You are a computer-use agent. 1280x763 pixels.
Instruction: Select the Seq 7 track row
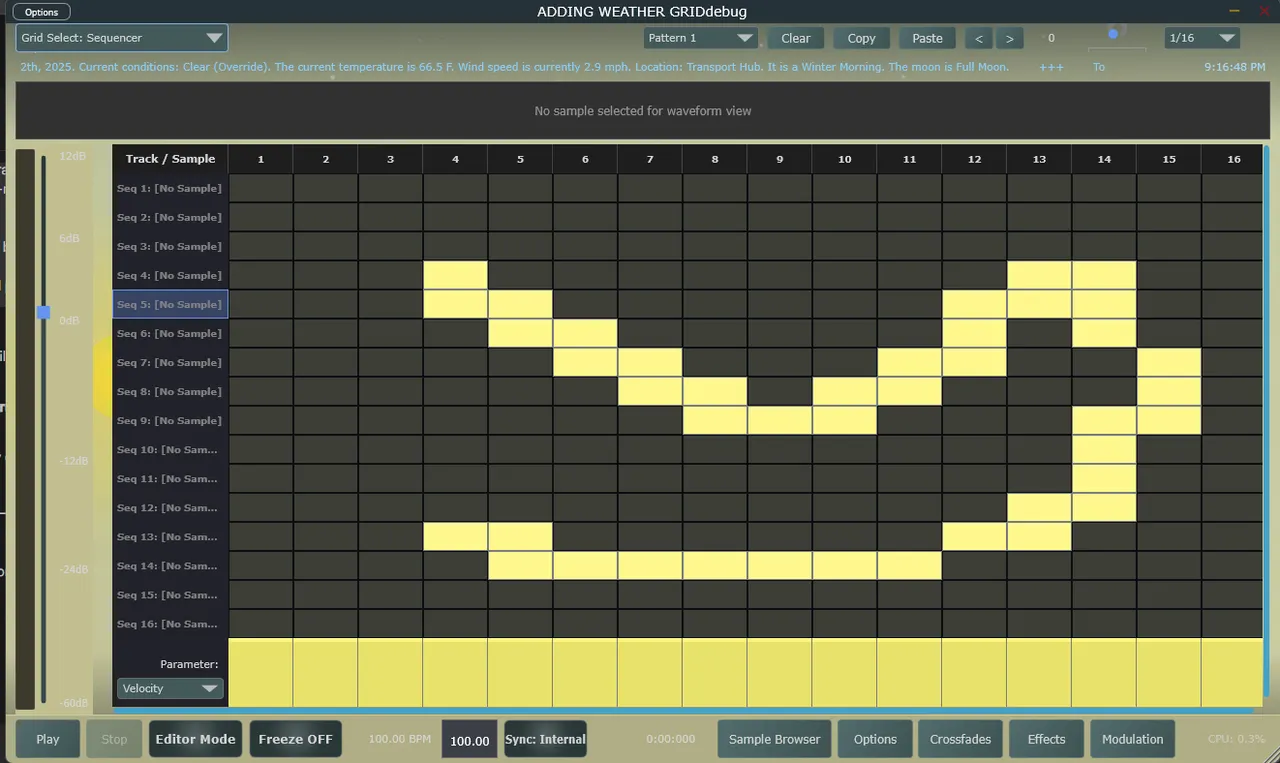[169, 362]
